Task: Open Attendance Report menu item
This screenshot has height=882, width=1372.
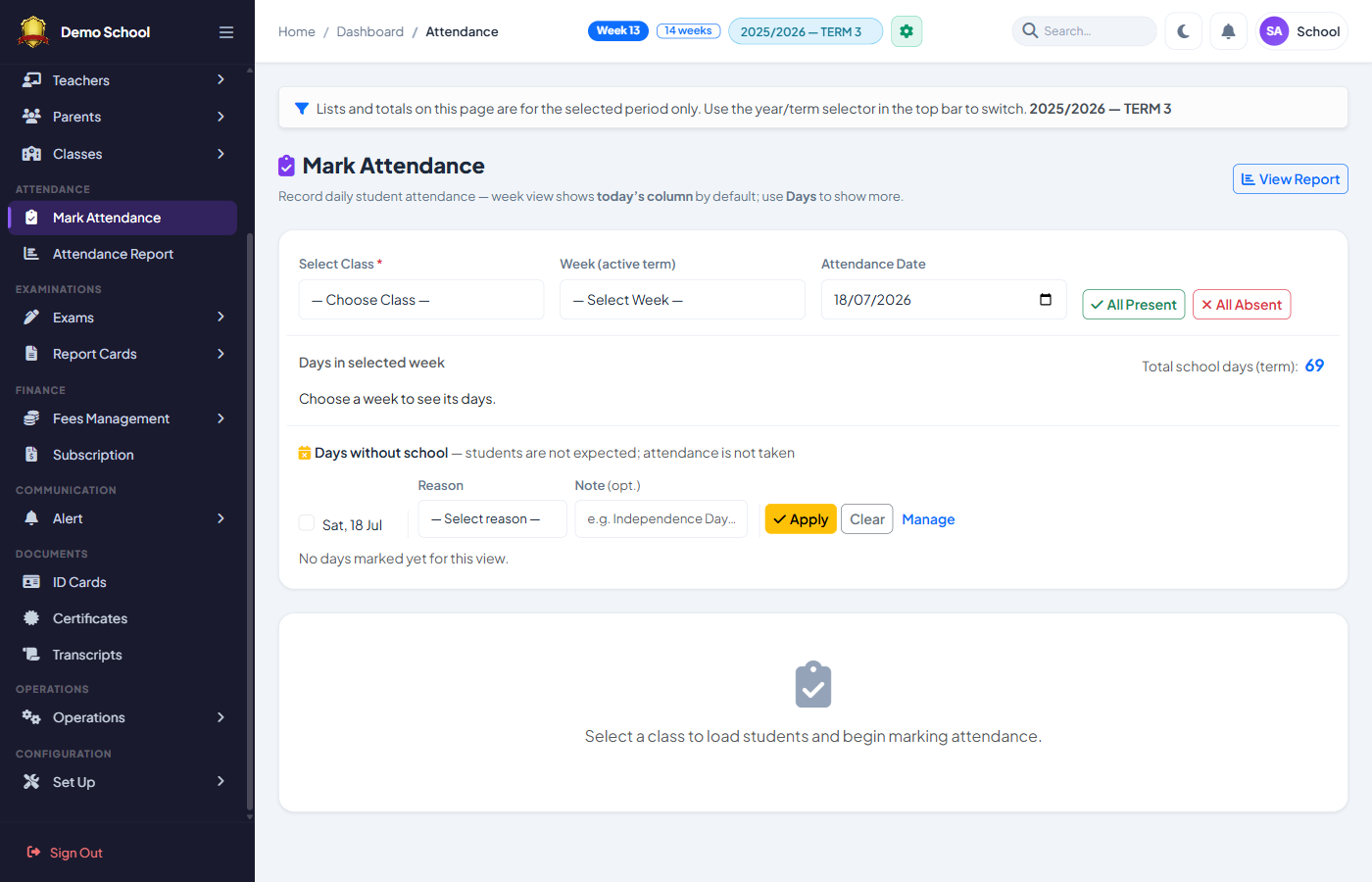Action: click(122, 254)
